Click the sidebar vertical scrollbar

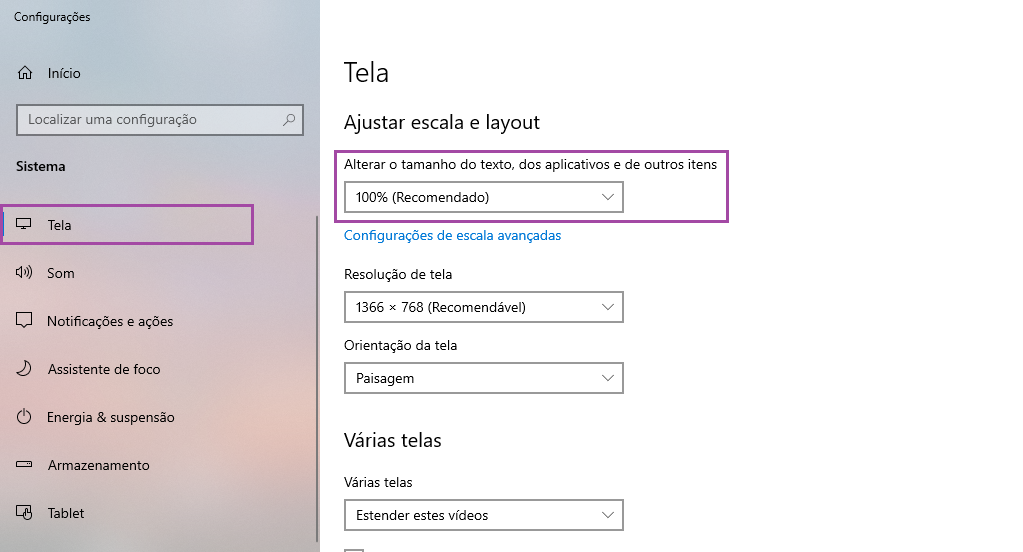pyautogui.click(x=317, y=378)
